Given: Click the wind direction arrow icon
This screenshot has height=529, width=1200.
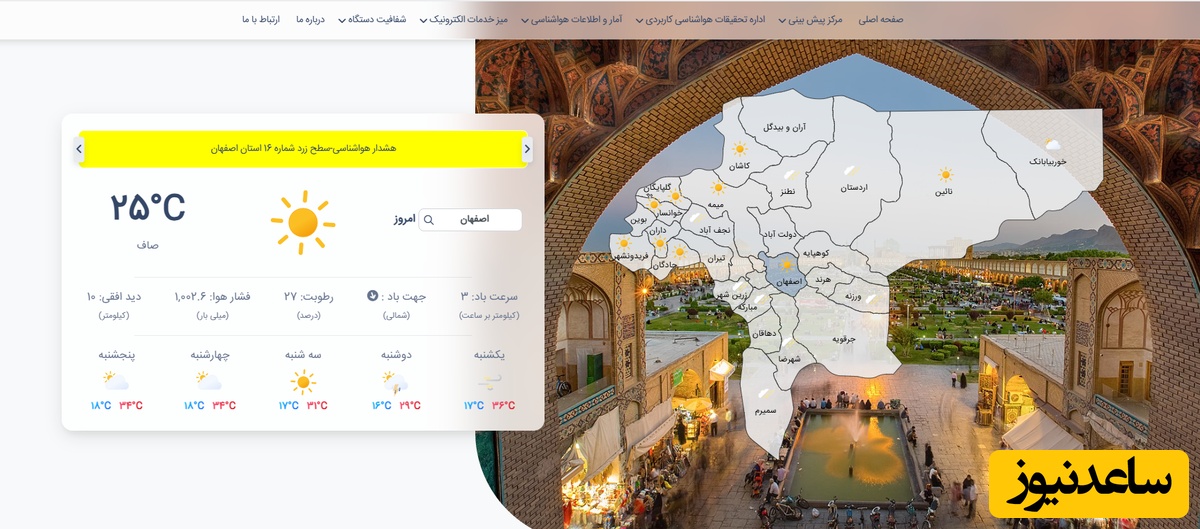Looking at the screenshot, I should coord(373,296).
